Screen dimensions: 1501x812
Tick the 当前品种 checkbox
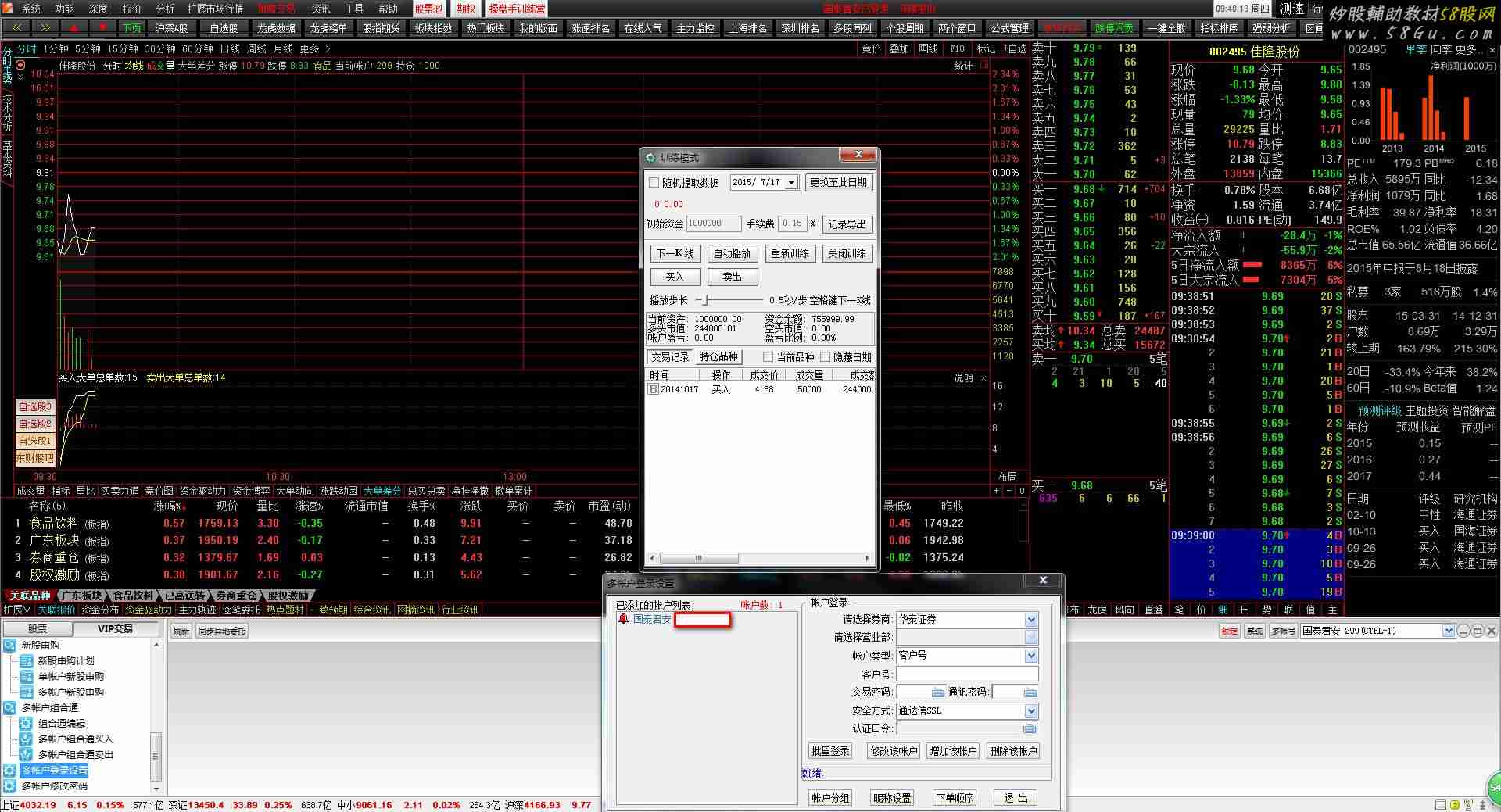[768, 357]
